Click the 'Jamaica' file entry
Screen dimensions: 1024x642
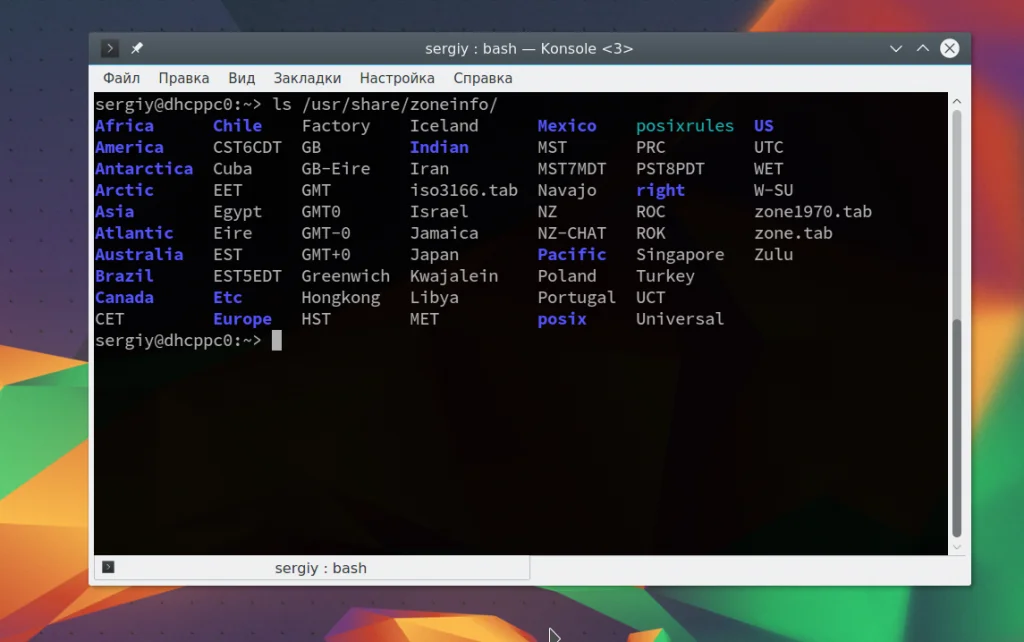pyautogui.click(x=444, y=233)
